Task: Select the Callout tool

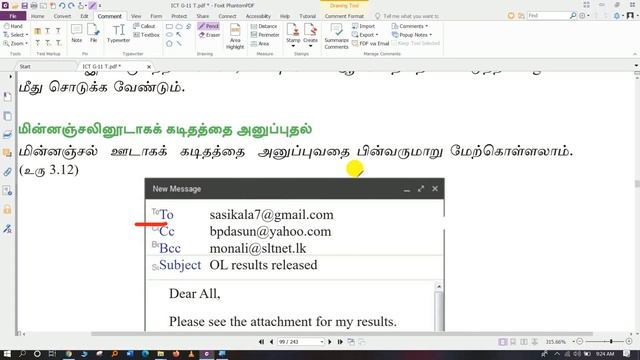Action: (x=144, y=26)
